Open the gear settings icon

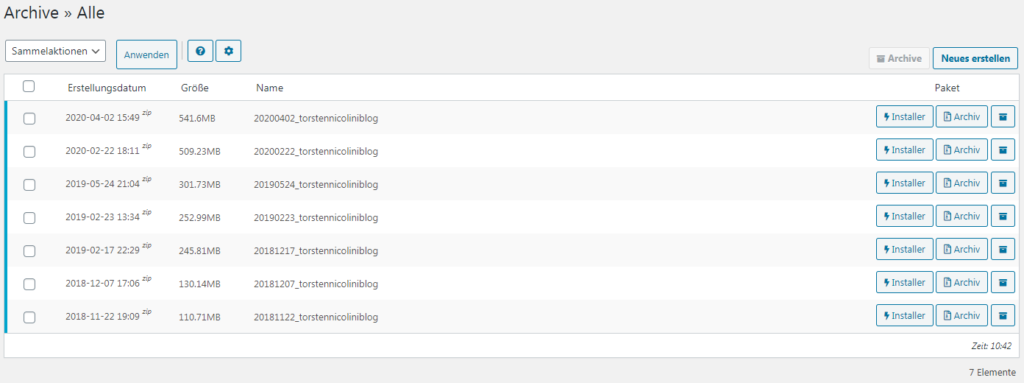[229, 51]
